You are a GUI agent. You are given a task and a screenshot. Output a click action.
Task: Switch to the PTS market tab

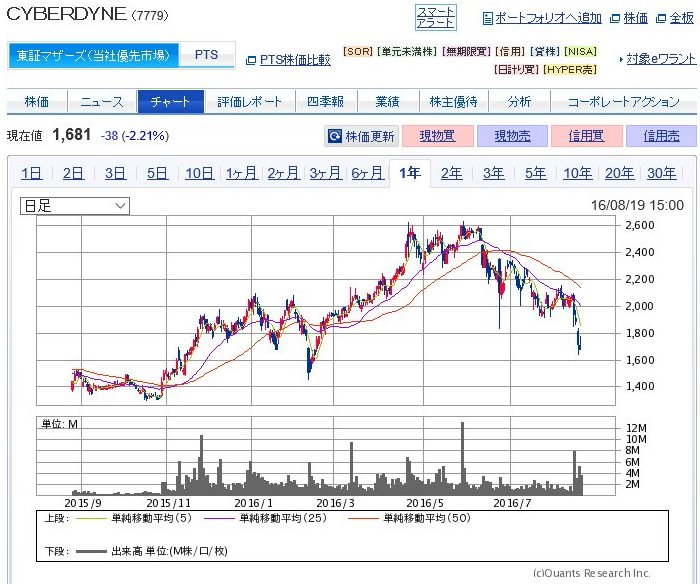[207, 55]
